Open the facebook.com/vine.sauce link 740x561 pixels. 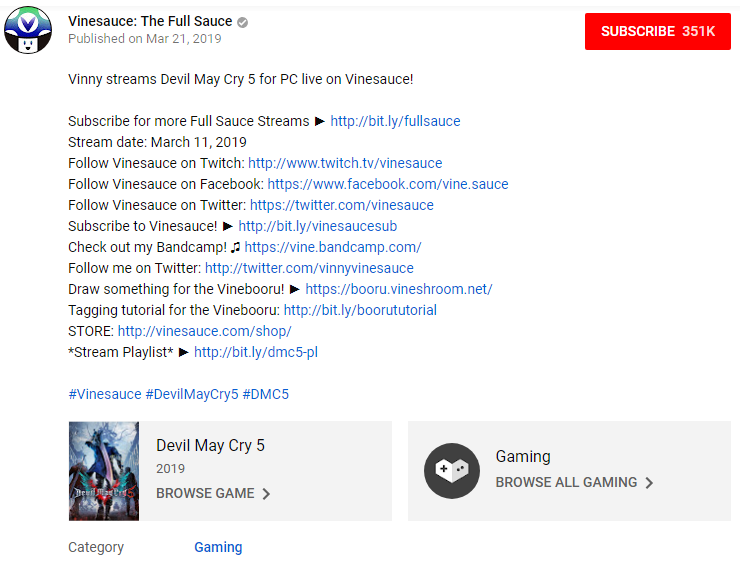tap(388, 184)
